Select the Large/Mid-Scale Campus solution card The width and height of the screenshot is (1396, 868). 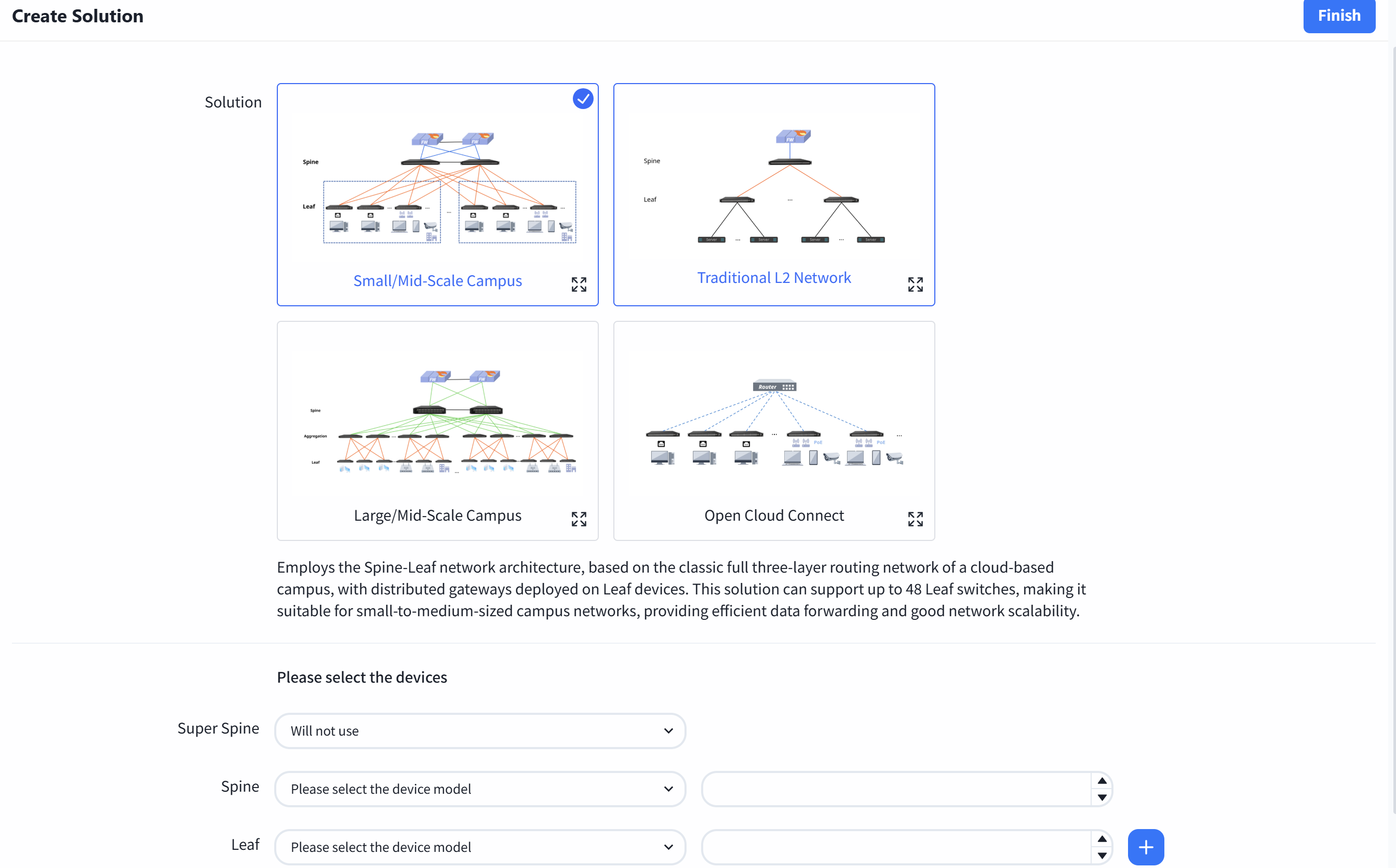point(438,430)
